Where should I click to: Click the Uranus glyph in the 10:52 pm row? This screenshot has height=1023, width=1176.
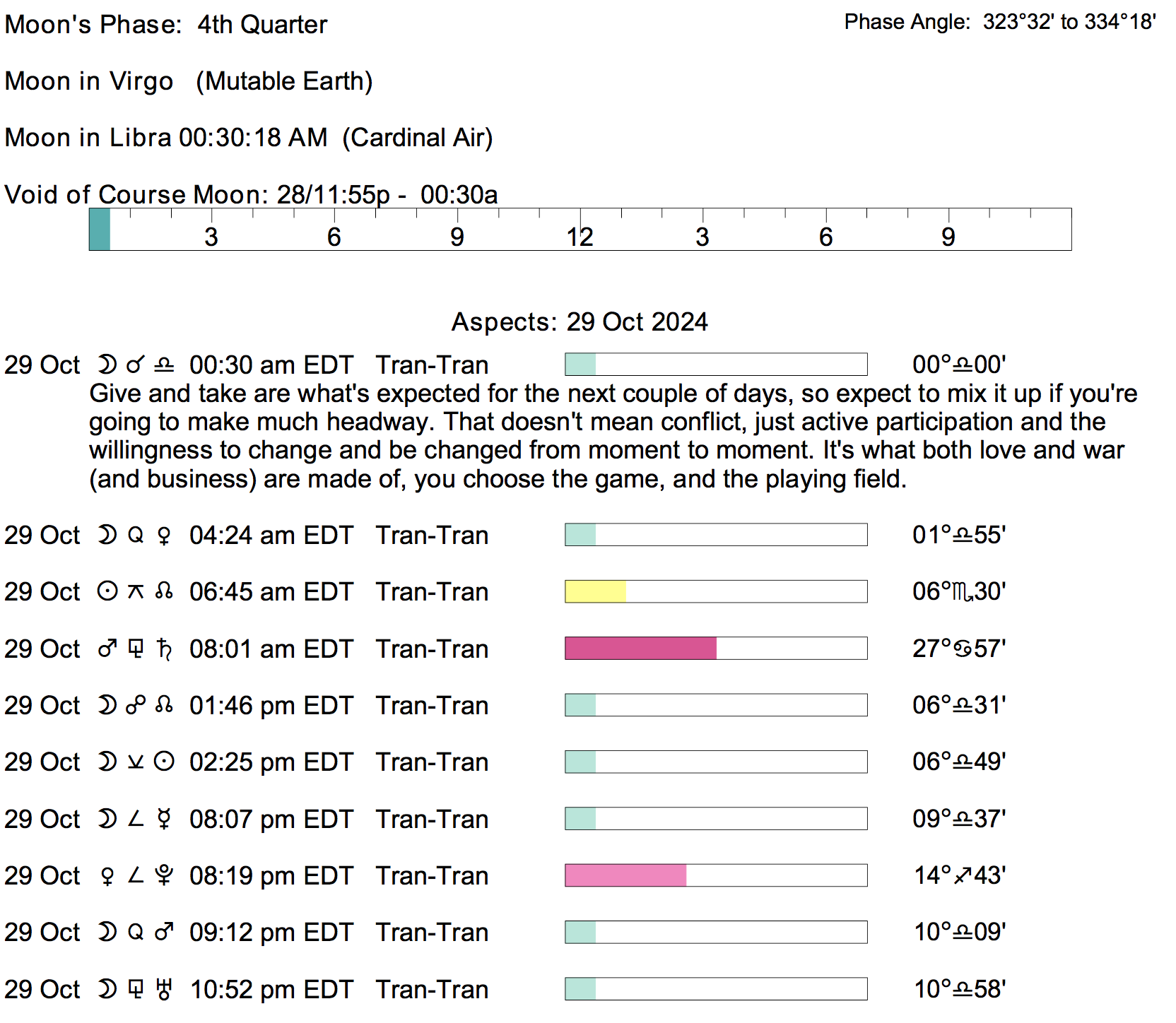[x=164, y=989]
